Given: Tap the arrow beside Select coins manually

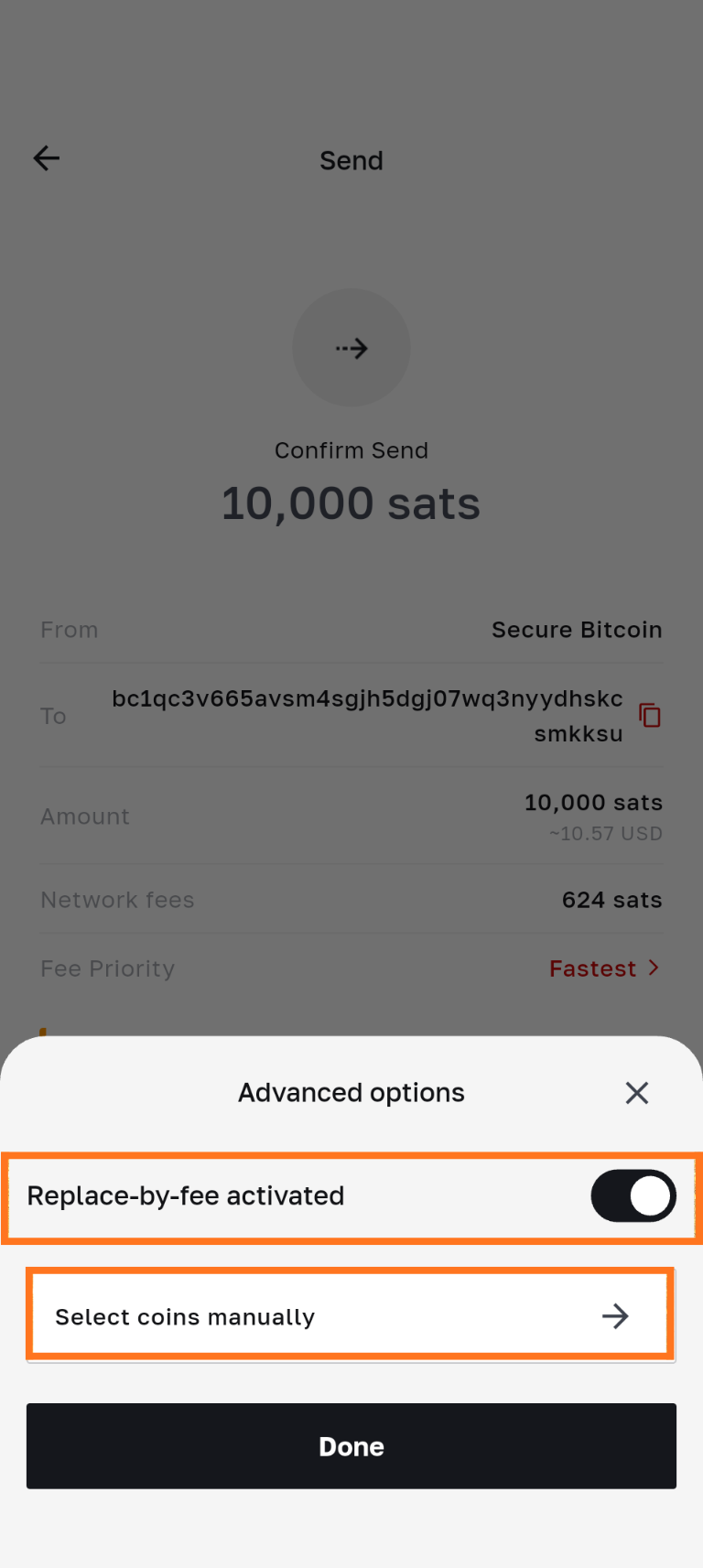Looking at the screenshot, I should tap(615, 1316).
